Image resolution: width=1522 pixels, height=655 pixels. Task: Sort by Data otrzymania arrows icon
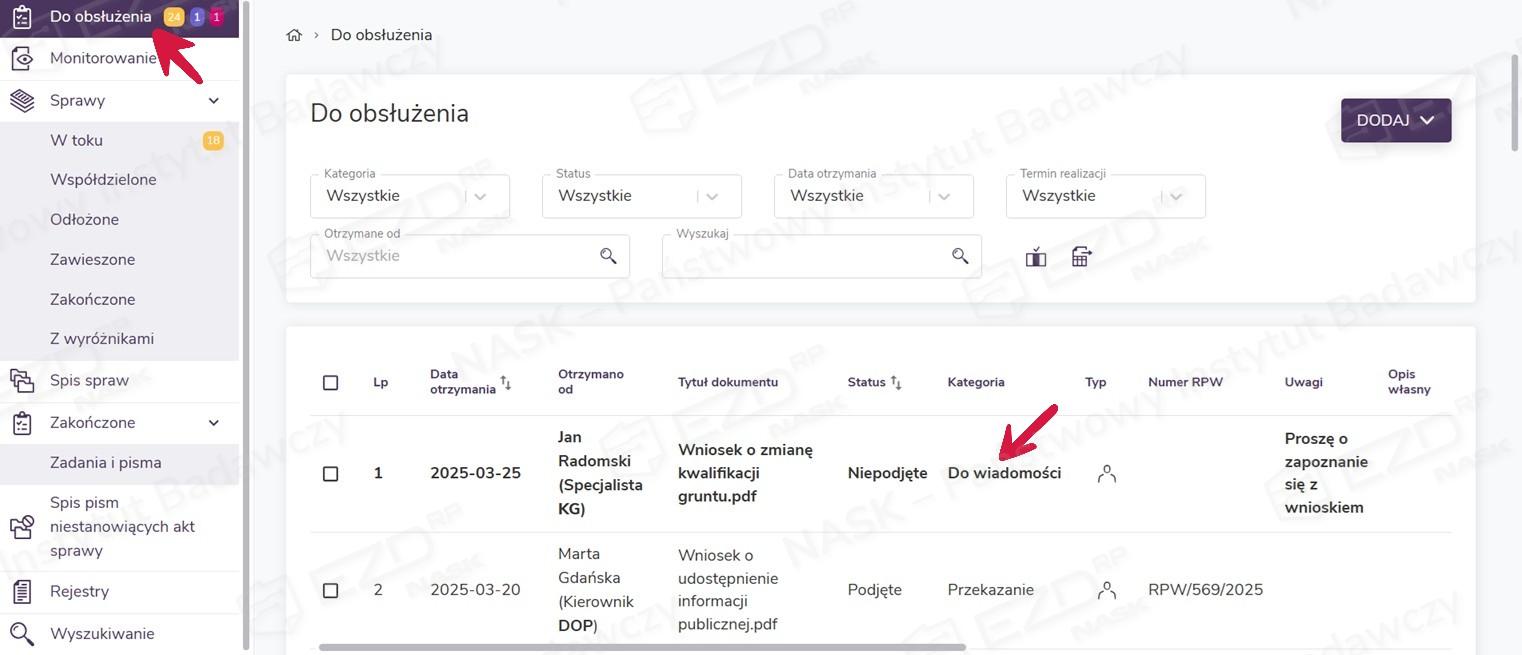click(506, 383)
